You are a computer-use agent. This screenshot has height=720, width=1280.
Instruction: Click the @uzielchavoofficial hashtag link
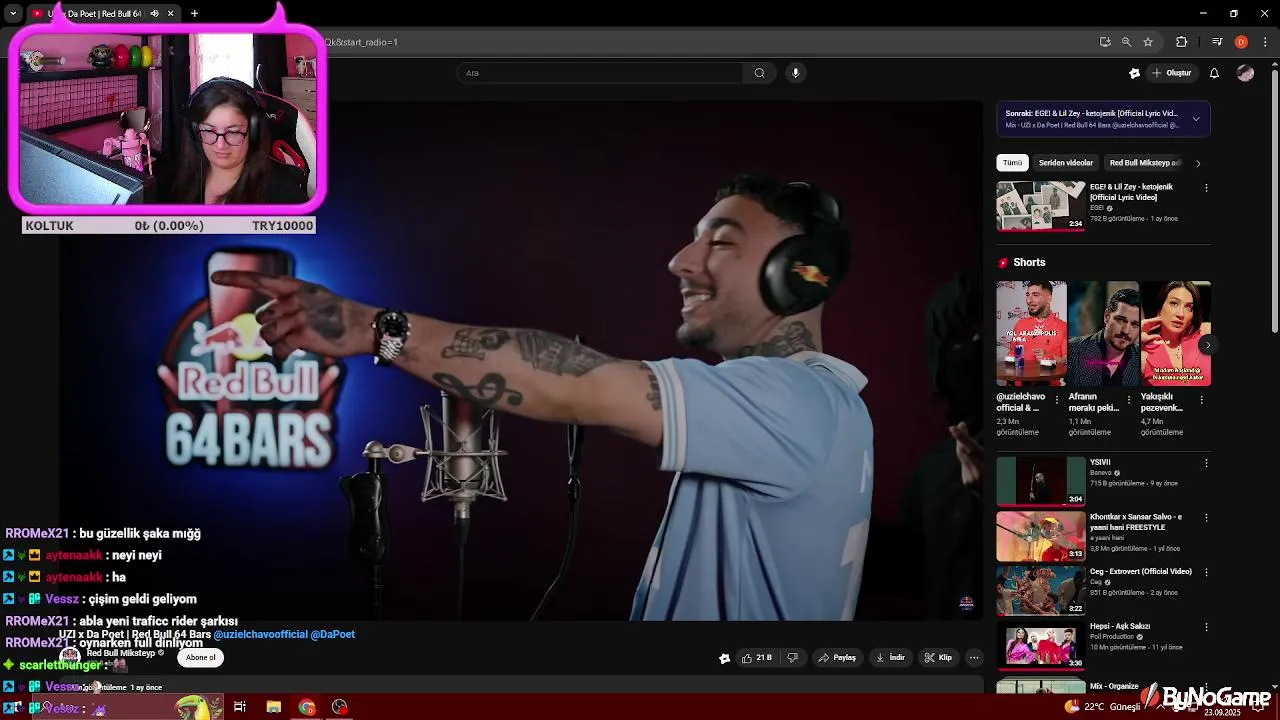pyautogui.click(x=260, y=634)
